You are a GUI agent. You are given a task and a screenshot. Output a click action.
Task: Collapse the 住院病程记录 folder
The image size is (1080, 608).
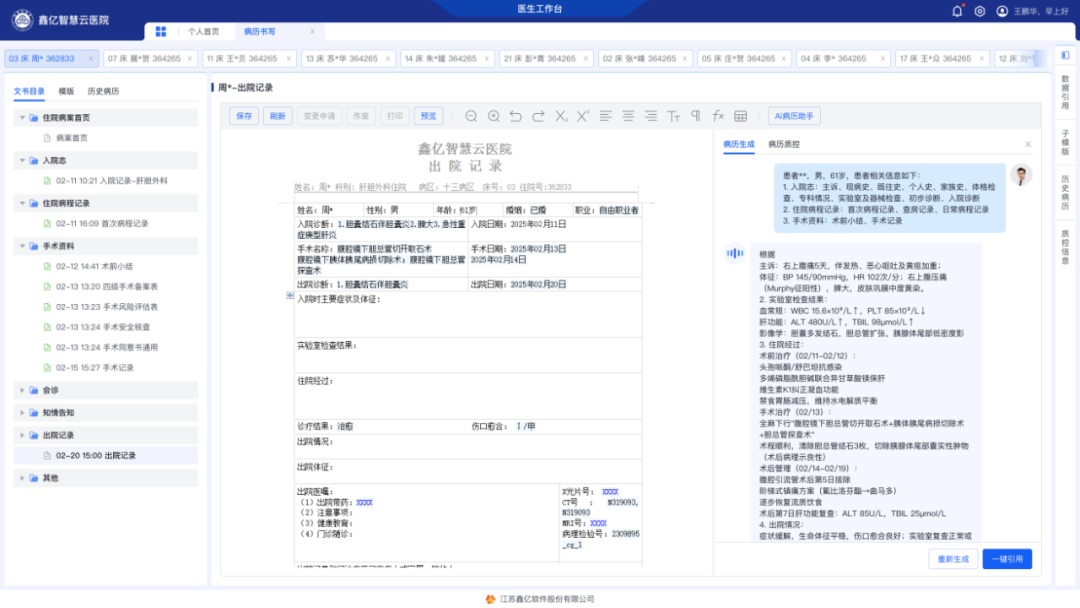tap(22, 203)
